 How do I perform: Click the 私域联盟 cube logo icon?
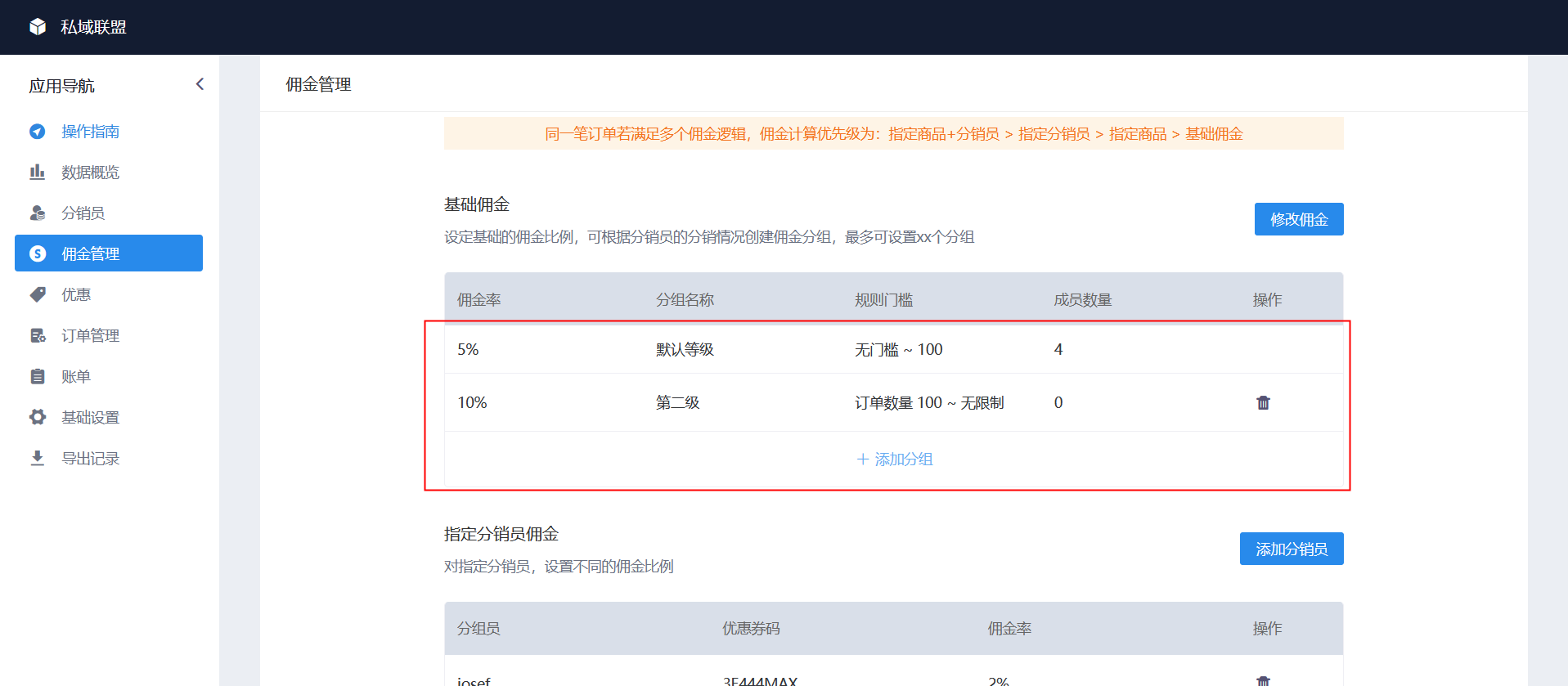(38, 27)
